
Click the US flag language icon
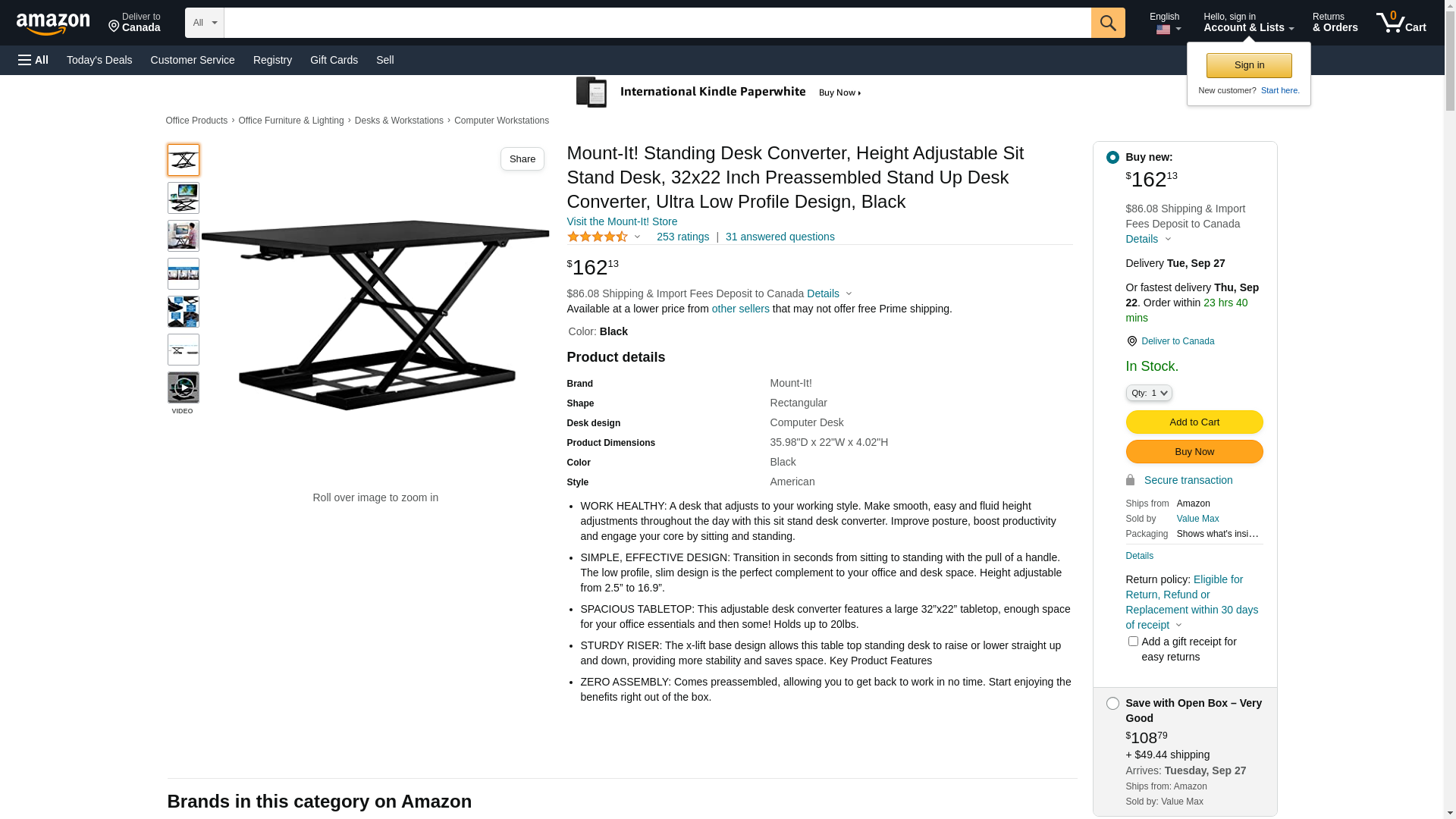click(x=1163, y=30)
